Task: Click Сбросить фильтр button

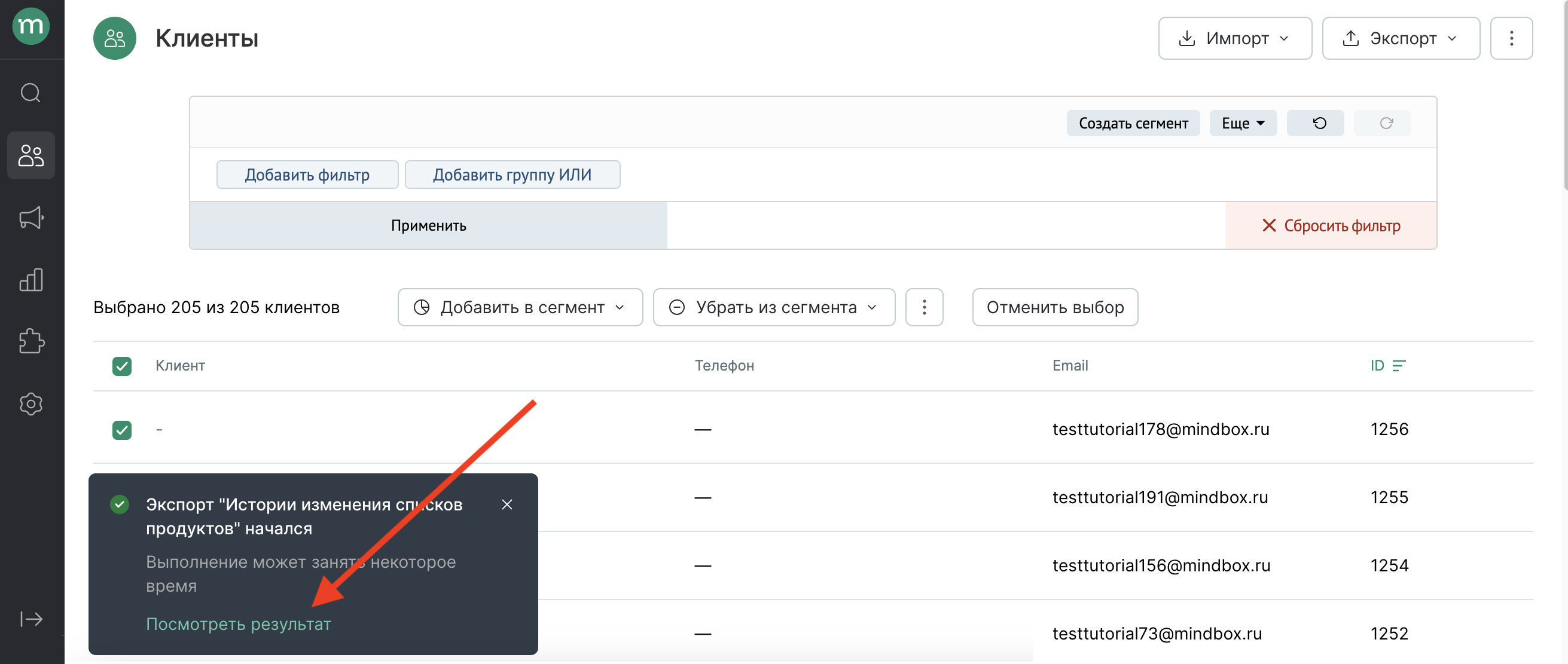Action: (1331, 225)
